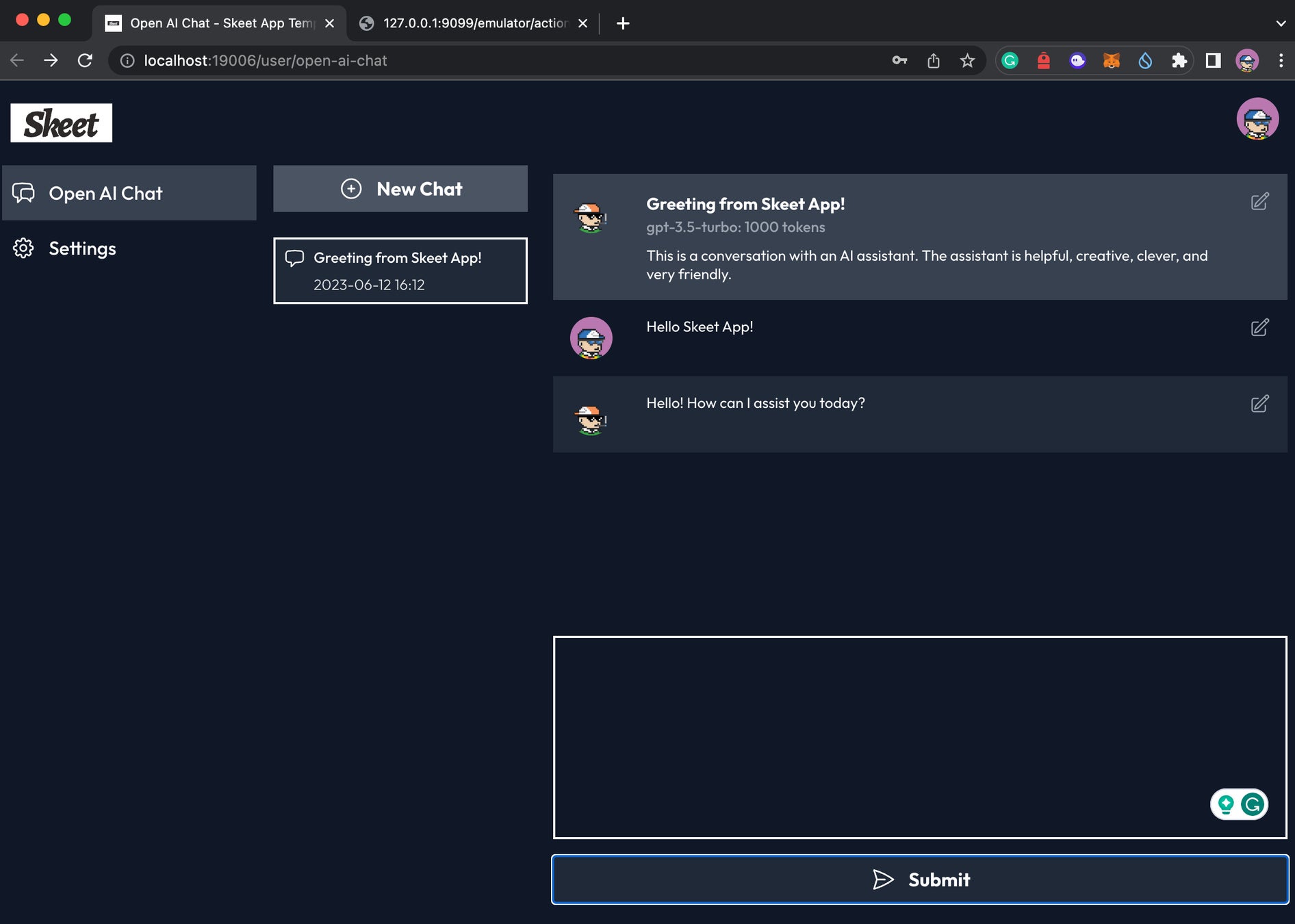Click the assistant avatar beside the chat title
This screenshot has height=924, width=1295.
(591, 218)
